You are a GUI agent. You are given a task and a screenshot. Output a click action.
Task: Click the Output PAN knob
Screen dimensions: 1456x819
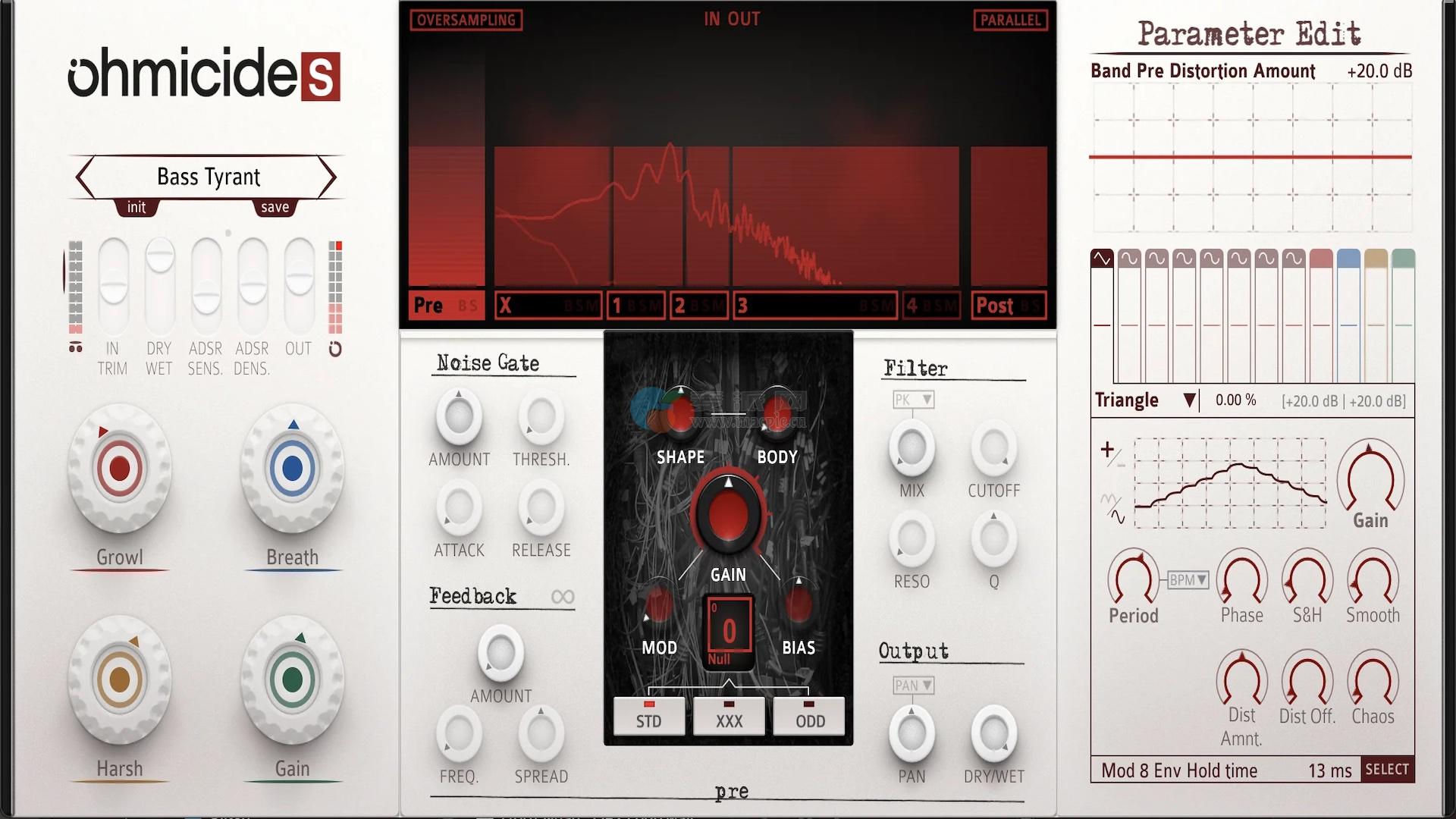[x=912, y=733]
